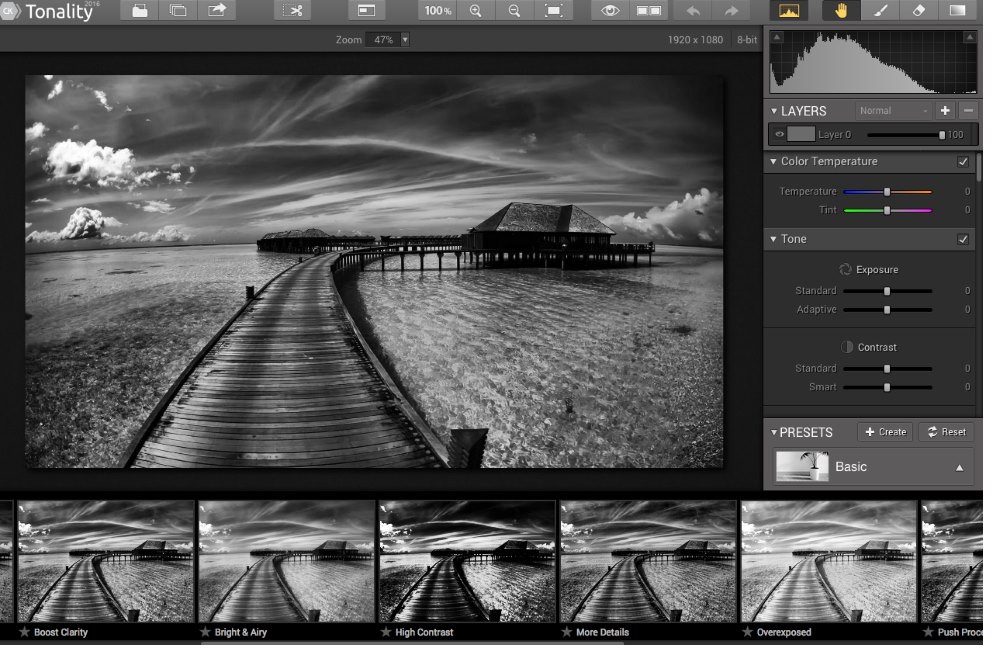Click the batch processing icon
The width and height of the screenshot is (1000, 662).
178,11
